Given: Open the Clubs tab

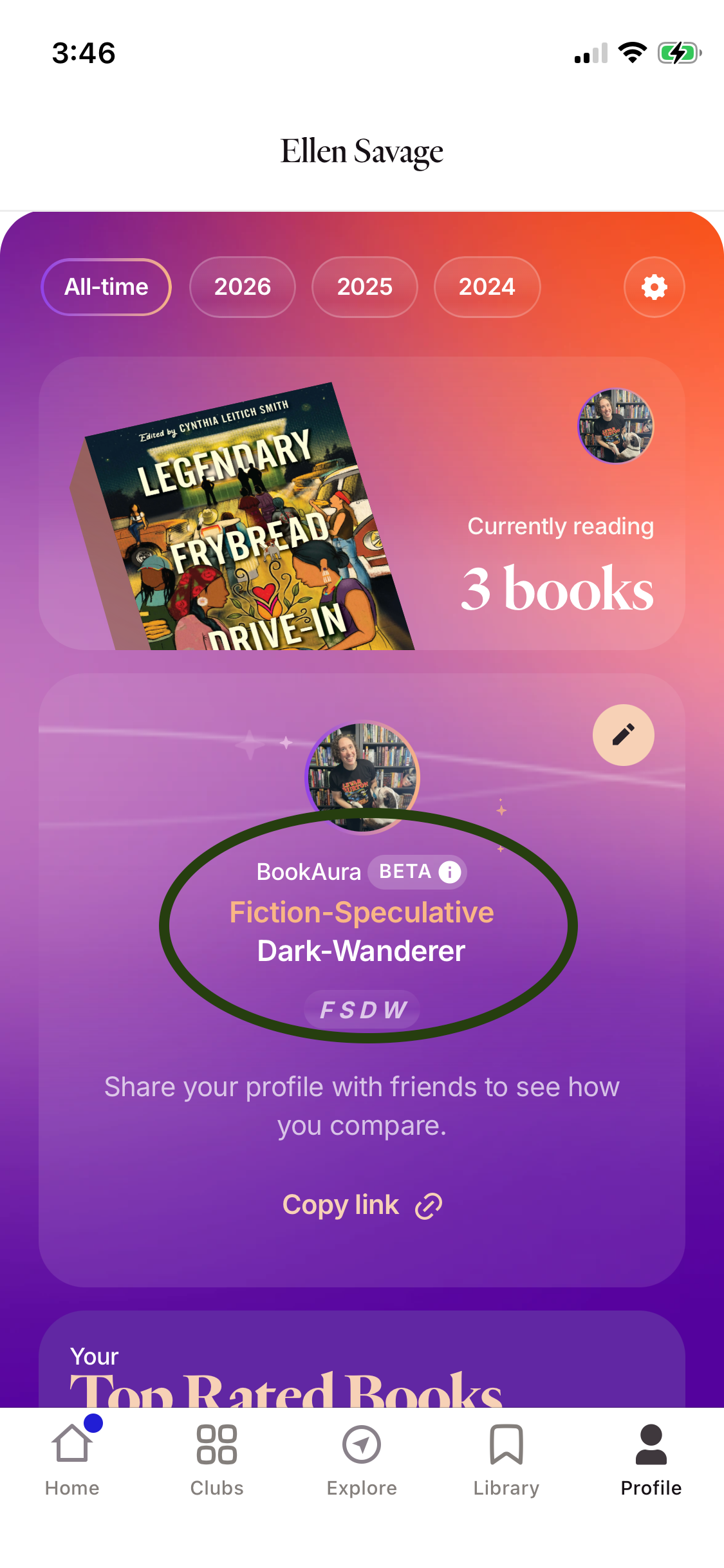Looking at the screenshot, I should point(217,1460).
